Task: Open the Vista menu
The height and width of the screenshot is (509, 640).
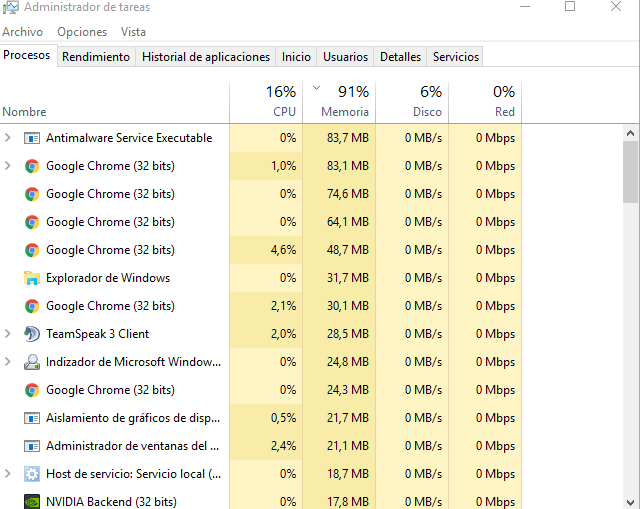Action: 133,32
